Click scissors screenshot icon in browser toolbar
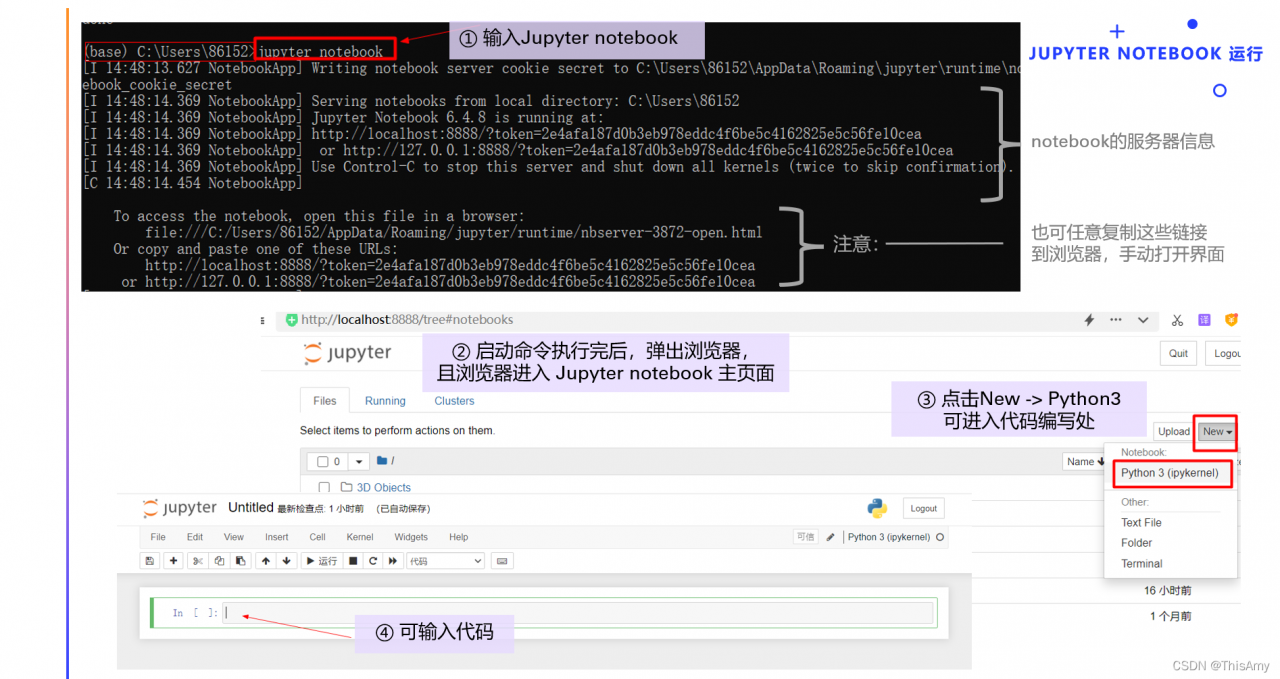1280x679 pixels. point(1177,320)
